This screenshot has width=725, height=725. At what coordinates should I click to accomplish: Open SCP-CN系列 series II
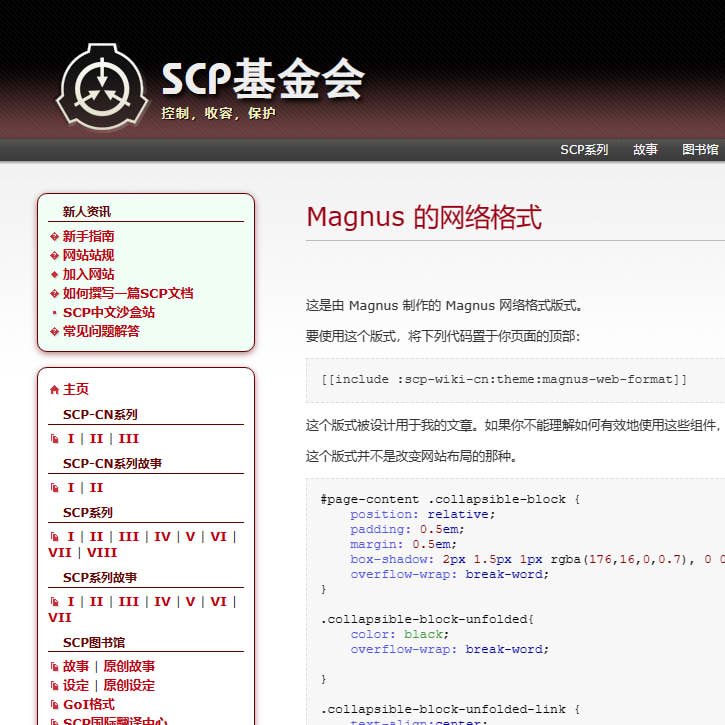click(96, 438)
